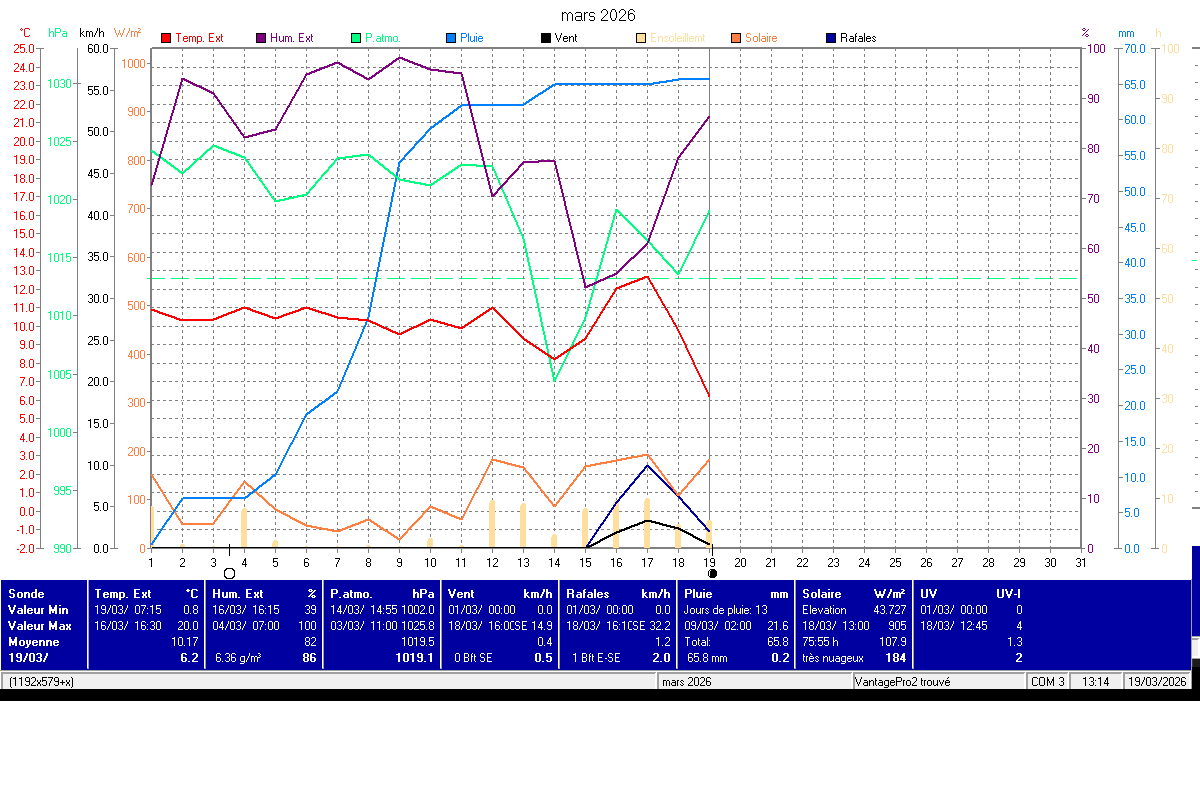Select the Temp. Ext column header in table
This screenshot has height=787, width=1200.
(123, 593)
